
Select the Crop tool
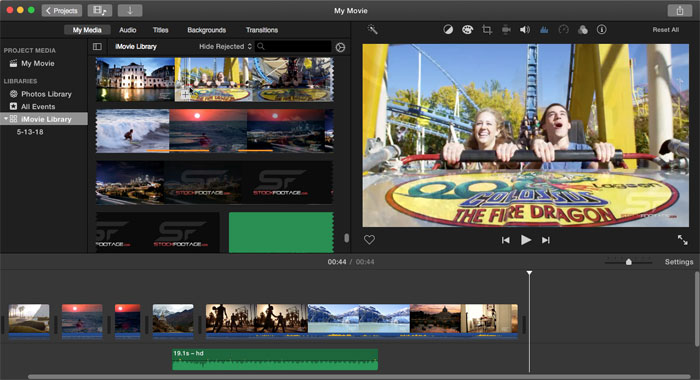pos(487,29)
